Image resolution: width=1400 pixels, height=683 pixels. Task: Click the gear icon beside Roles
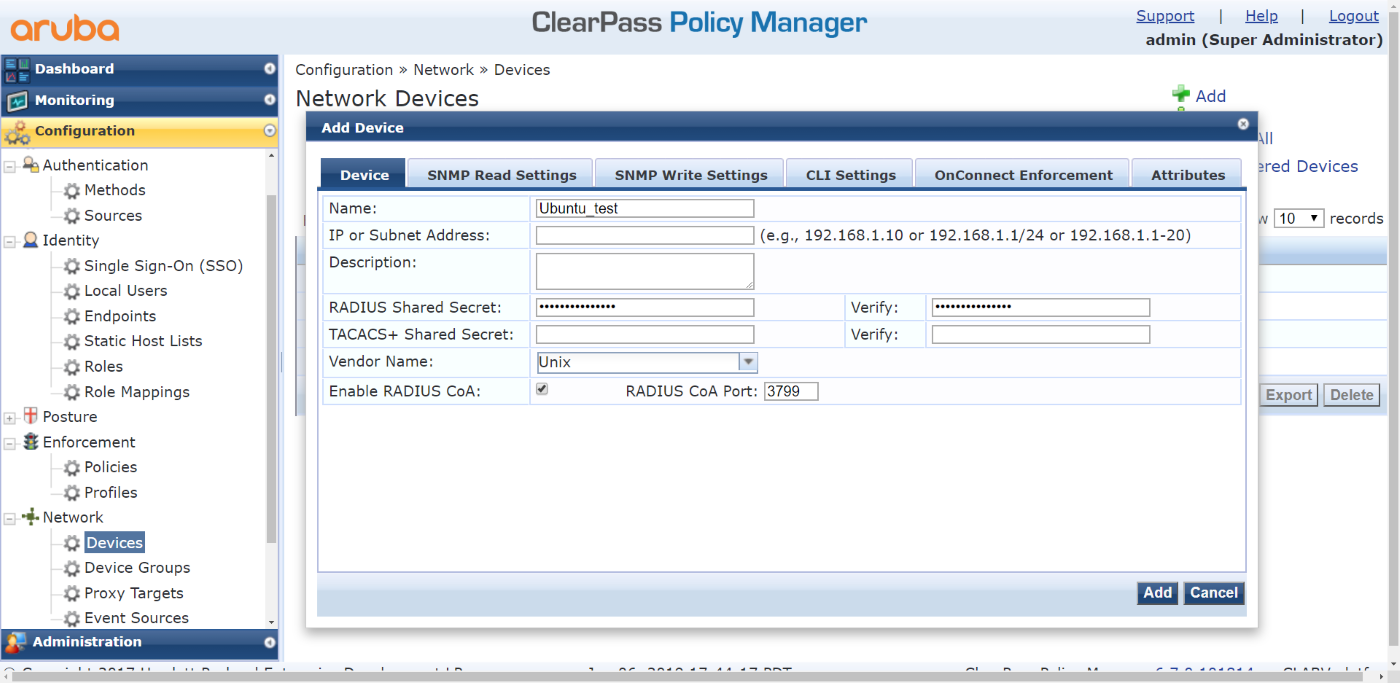point(72,367)
